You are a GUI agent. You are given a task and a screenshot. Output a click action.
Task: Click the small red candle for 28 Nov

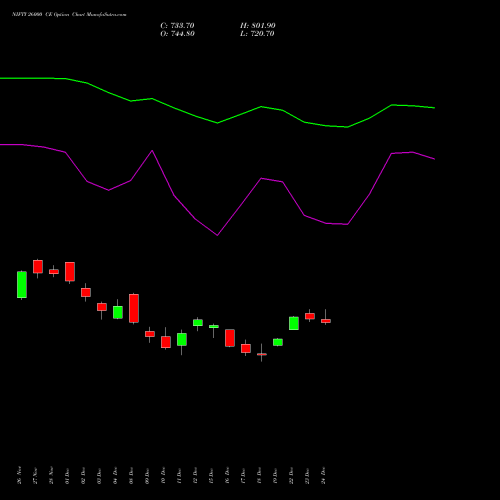pos(54,272)
